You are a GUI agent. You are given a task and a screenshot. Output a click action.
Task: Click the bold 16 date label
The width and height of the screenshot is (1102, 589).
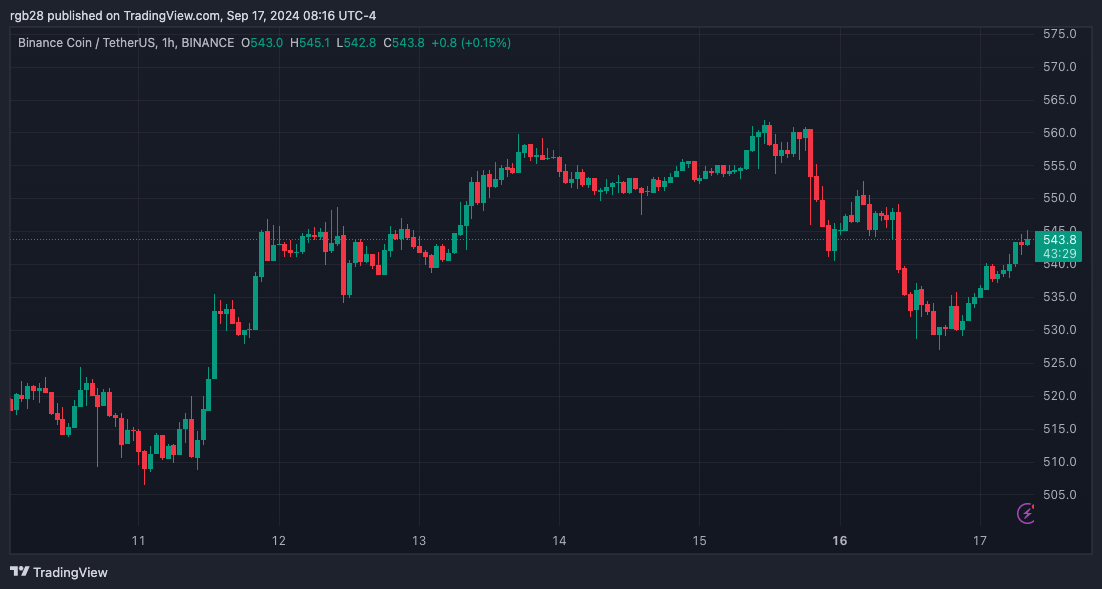tap(839, 540)
